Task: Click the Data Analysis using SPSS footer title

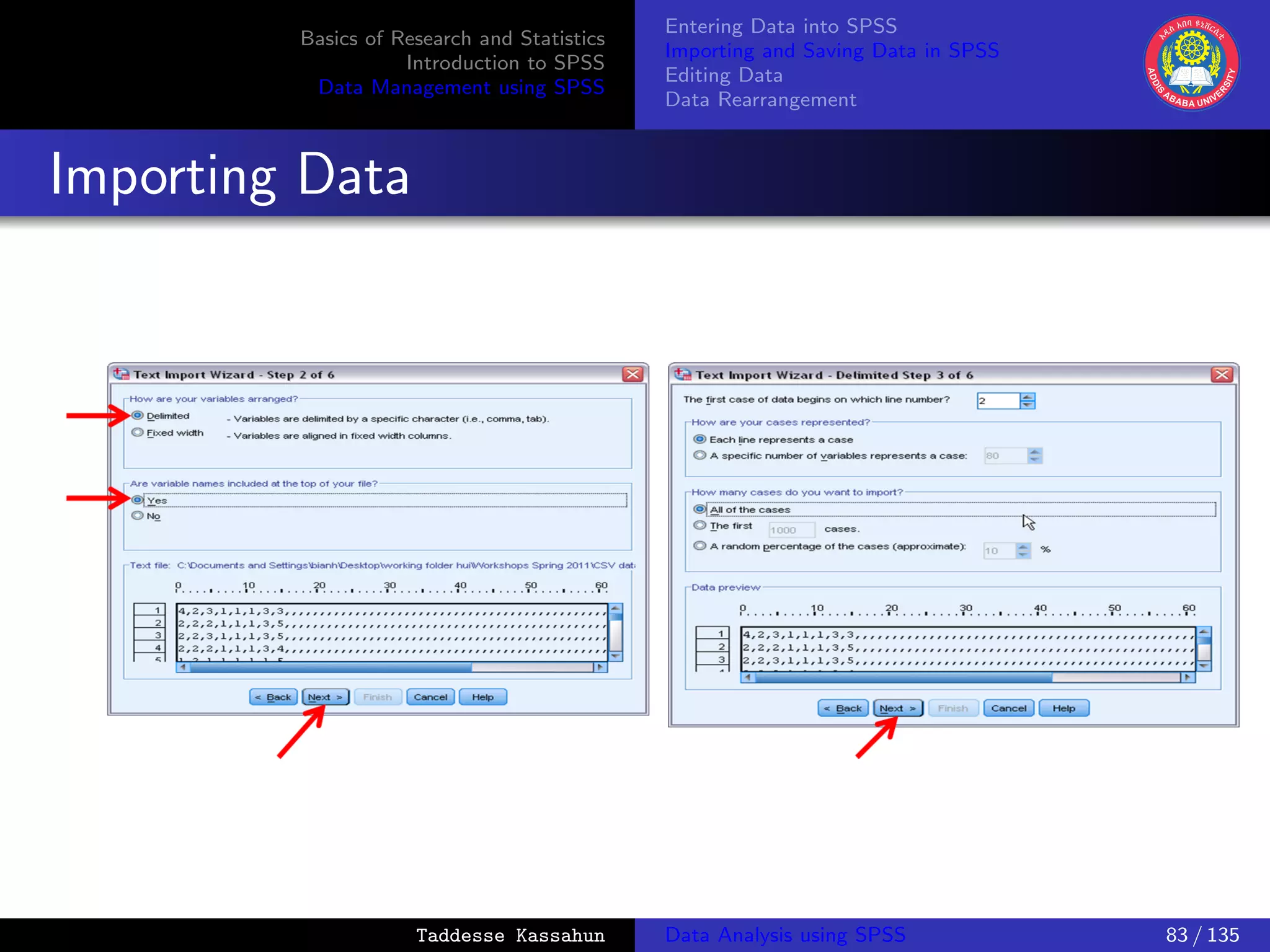Action: [x=785, y=935]
